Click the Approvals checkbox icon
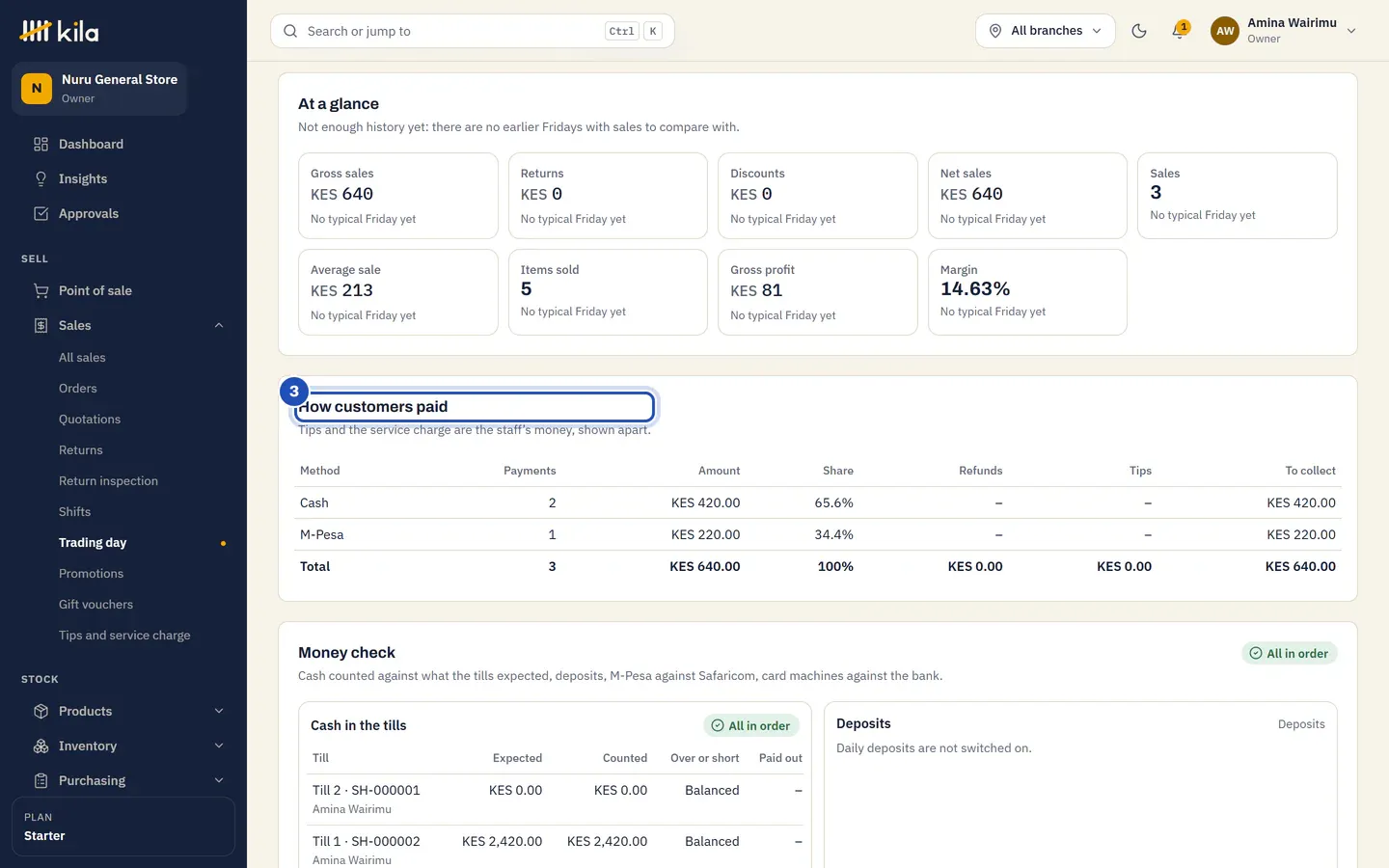The image size is (1389, 868). click(x=41, y=214)
